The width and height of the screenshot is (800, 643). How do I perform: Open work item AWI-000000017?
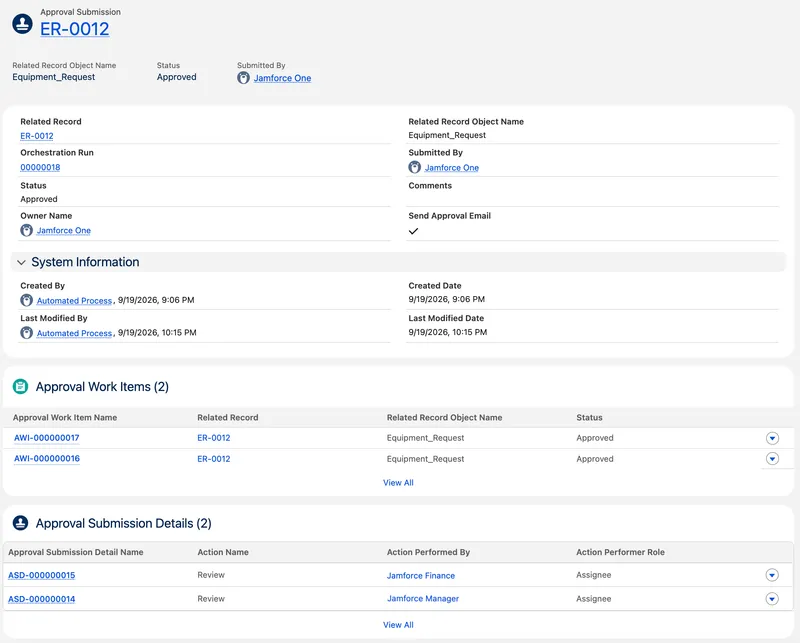[x=46, y=438]
